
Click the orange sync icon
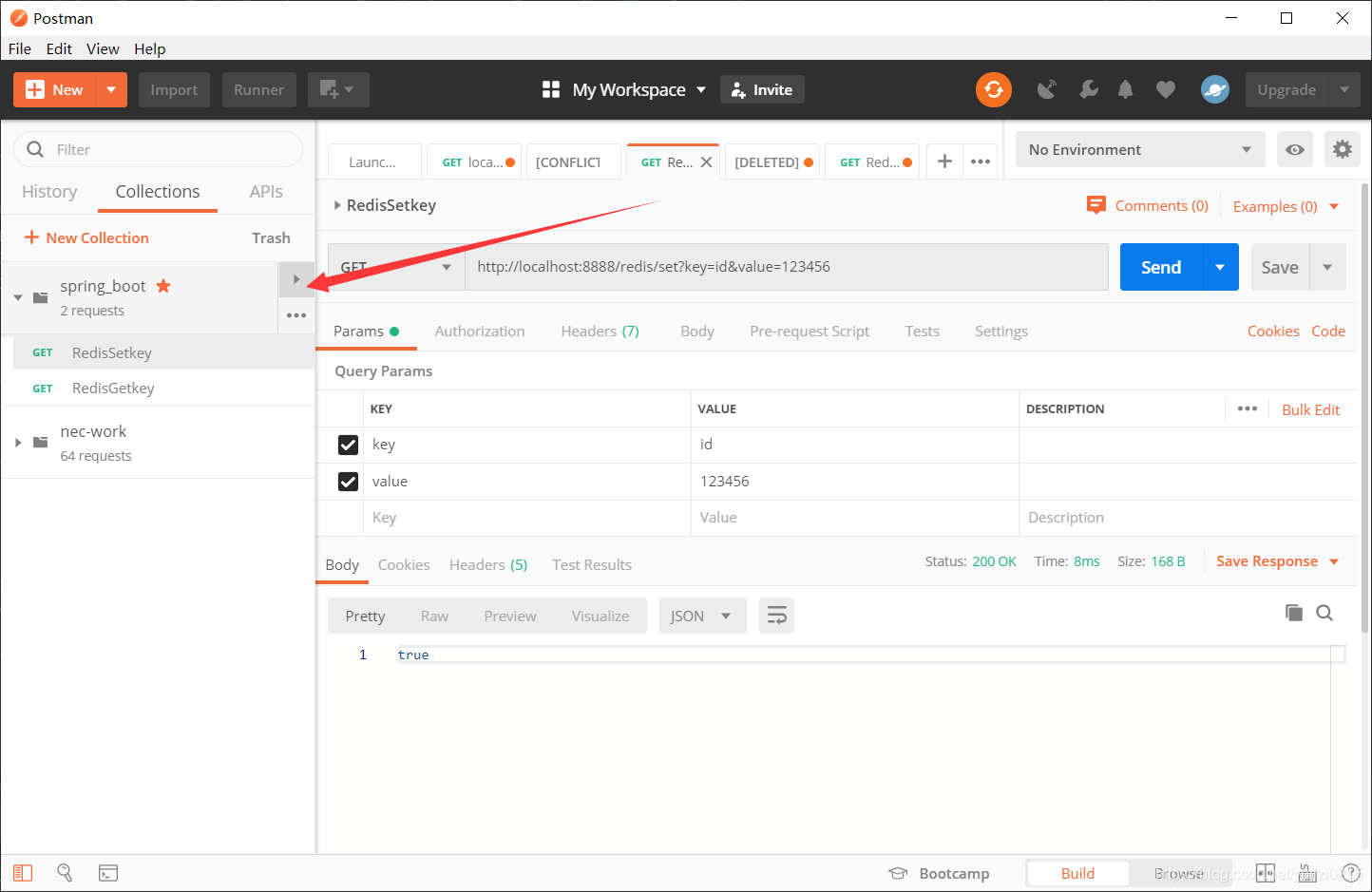pos(993,90)
